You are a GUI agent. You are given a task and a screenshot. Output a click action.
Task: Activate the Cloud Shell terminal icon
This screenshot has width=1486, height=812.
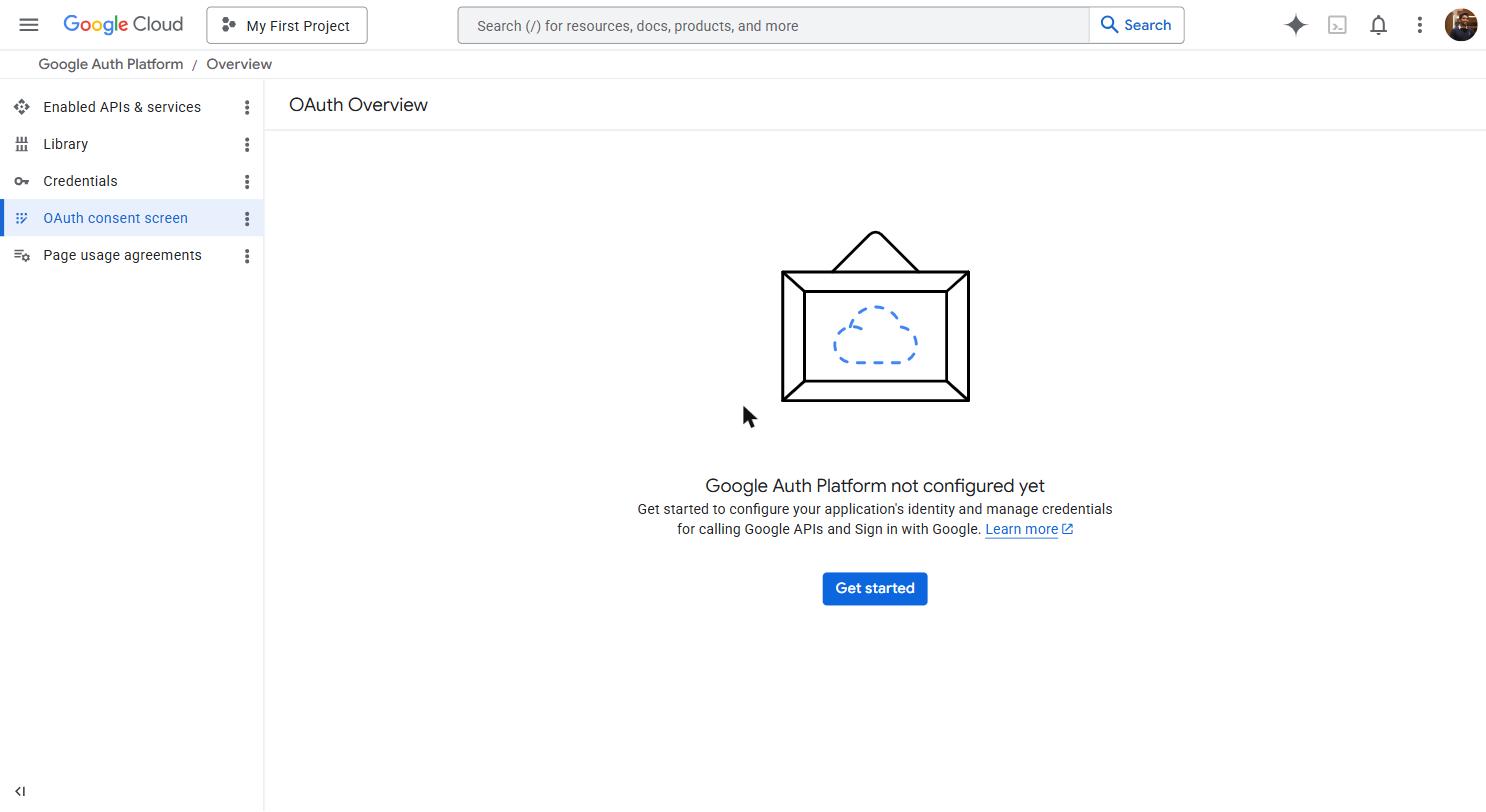point(1337,25)
